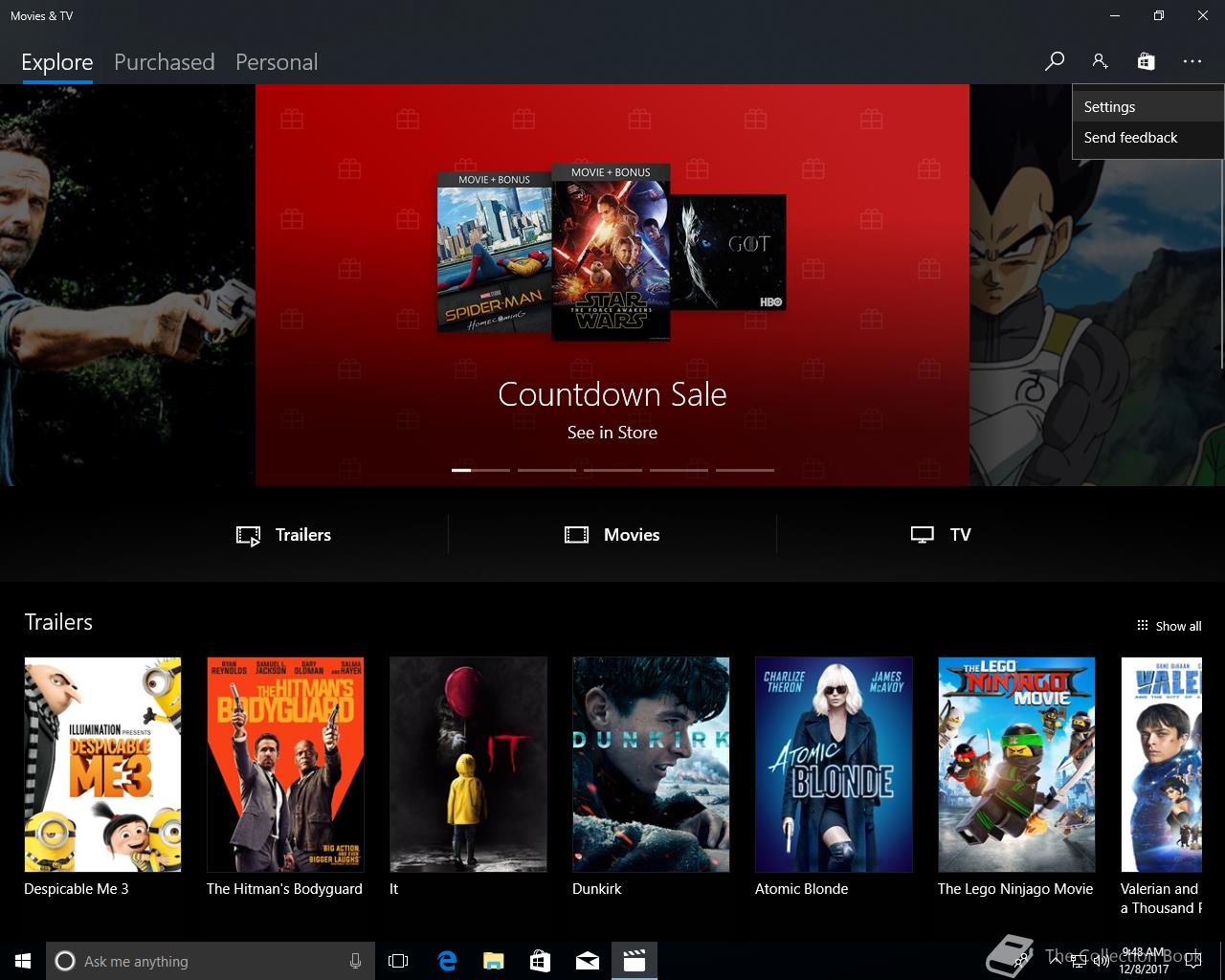
Task: Choose Send feedback menu entry
Action: click(1147, 138)
